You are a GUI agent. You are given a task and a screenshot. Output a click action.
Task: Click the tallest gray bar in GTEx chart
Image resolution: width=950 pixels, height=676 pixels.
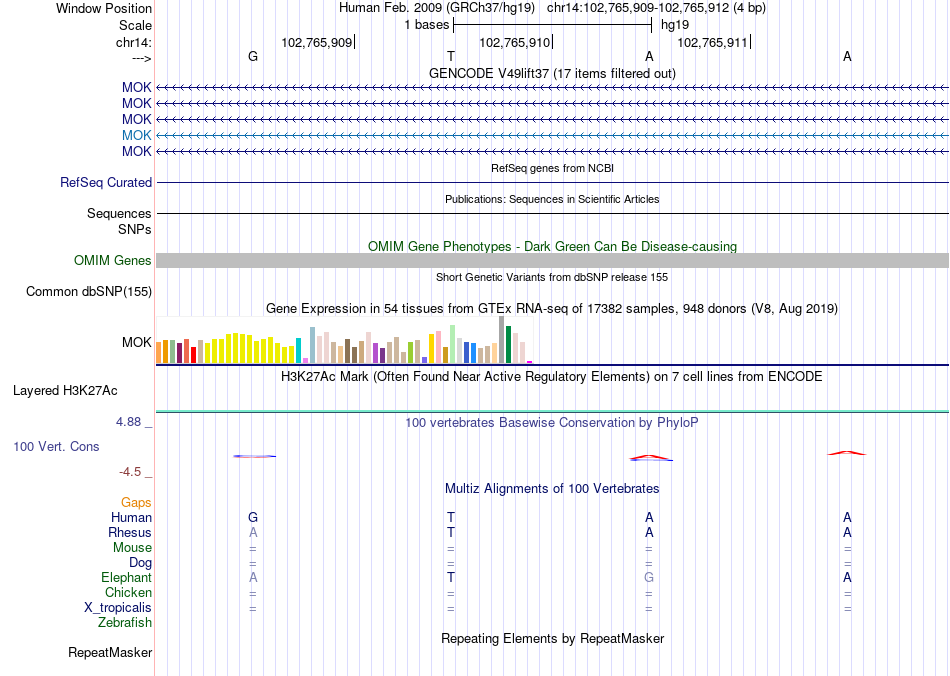point(501,340)
